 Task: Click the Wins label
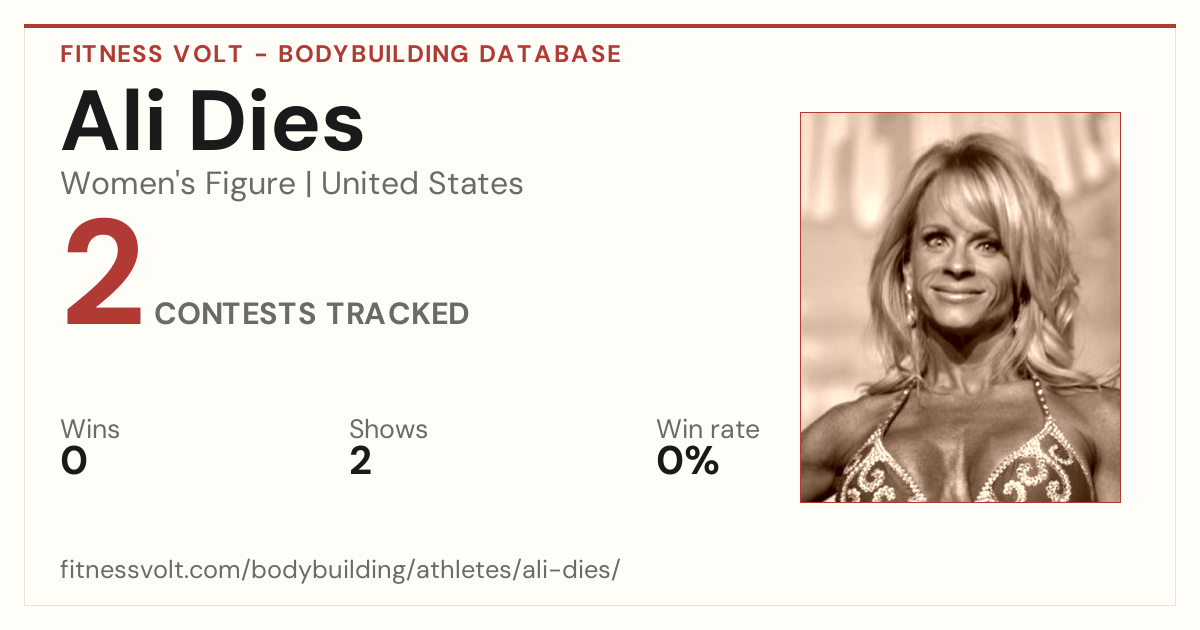coord(90,430)
